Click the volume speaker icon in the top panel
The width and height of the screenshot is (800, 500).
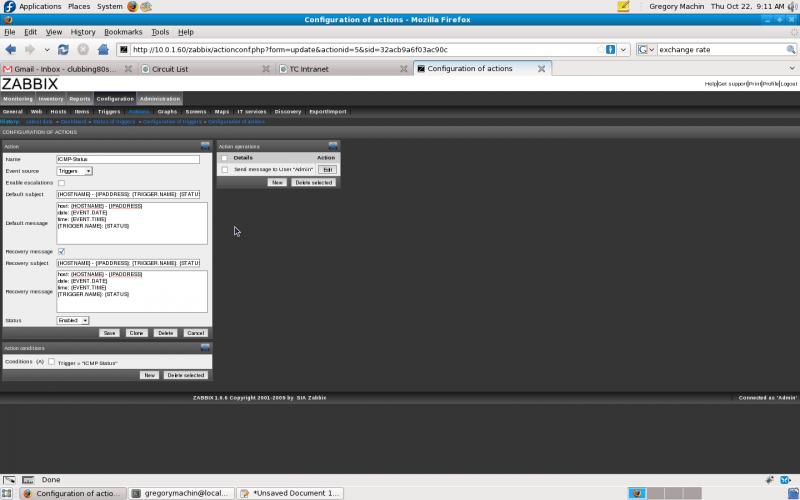[x=793, y=7]
